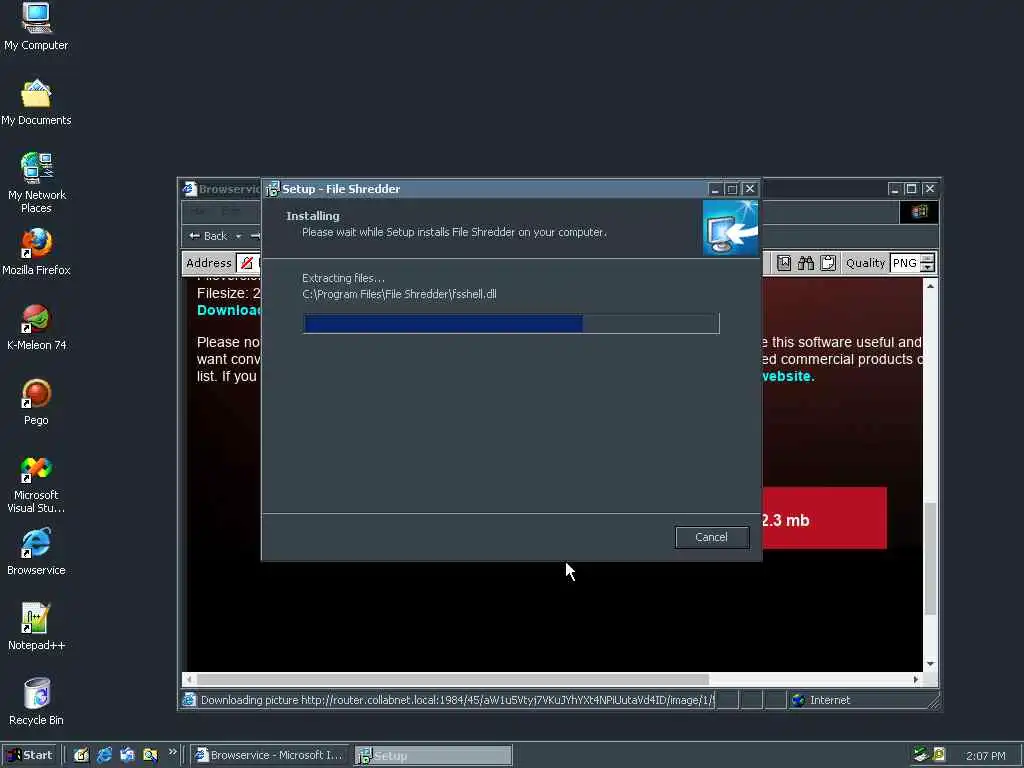Open My Computer desktop icon
The height and width of the screenshot is (768, 1024).
point(36,27)
